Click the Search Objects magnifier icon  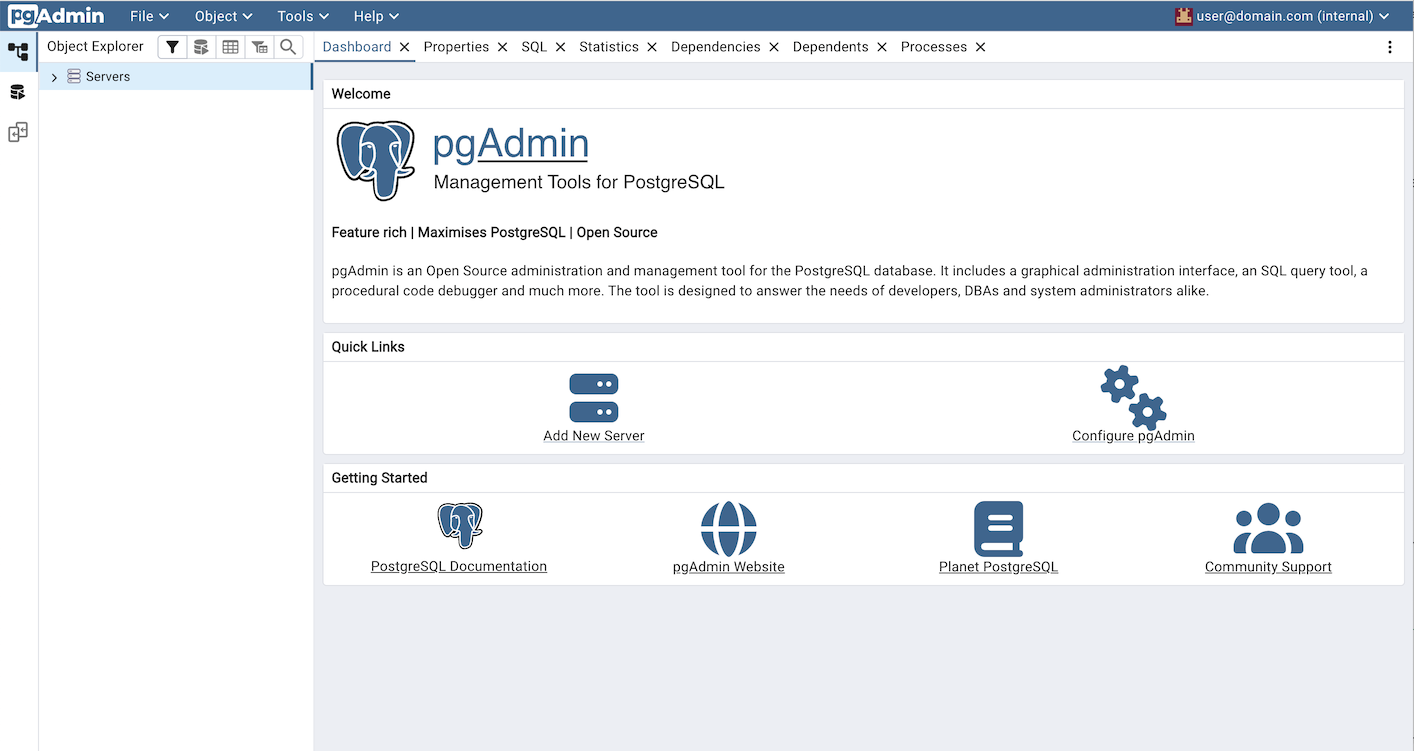pyautogui.click(x=288, y=47)
